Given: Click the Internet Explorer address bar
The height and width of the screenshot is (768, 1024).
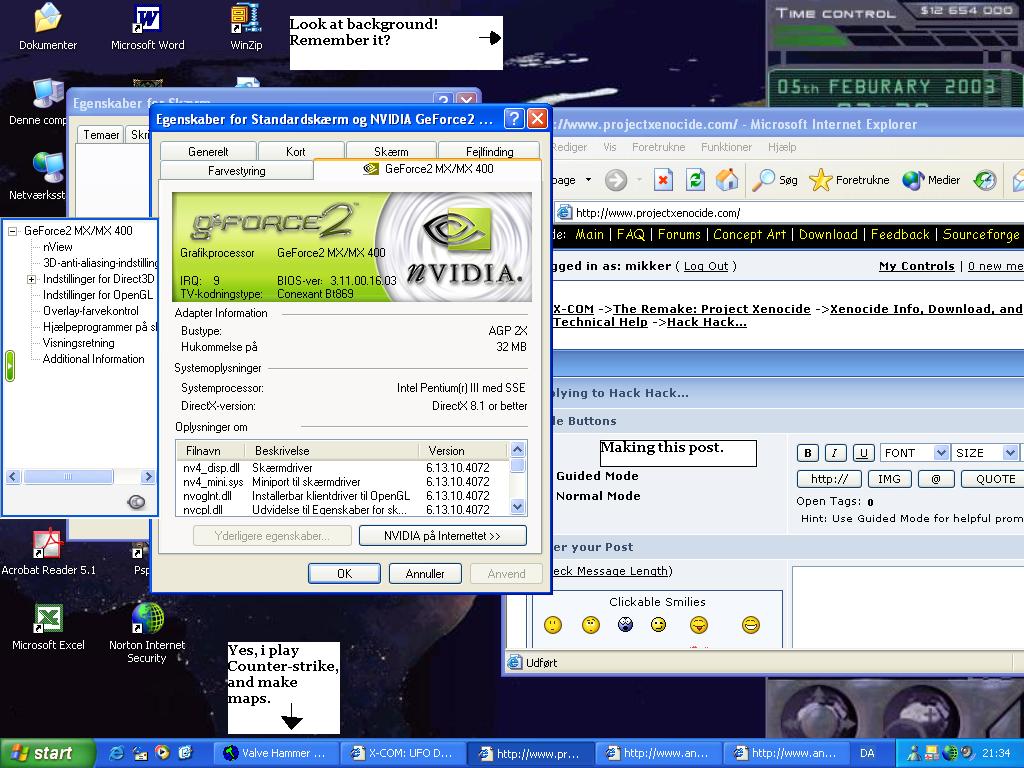Looking at the screenshot, I should click(790, 213).
